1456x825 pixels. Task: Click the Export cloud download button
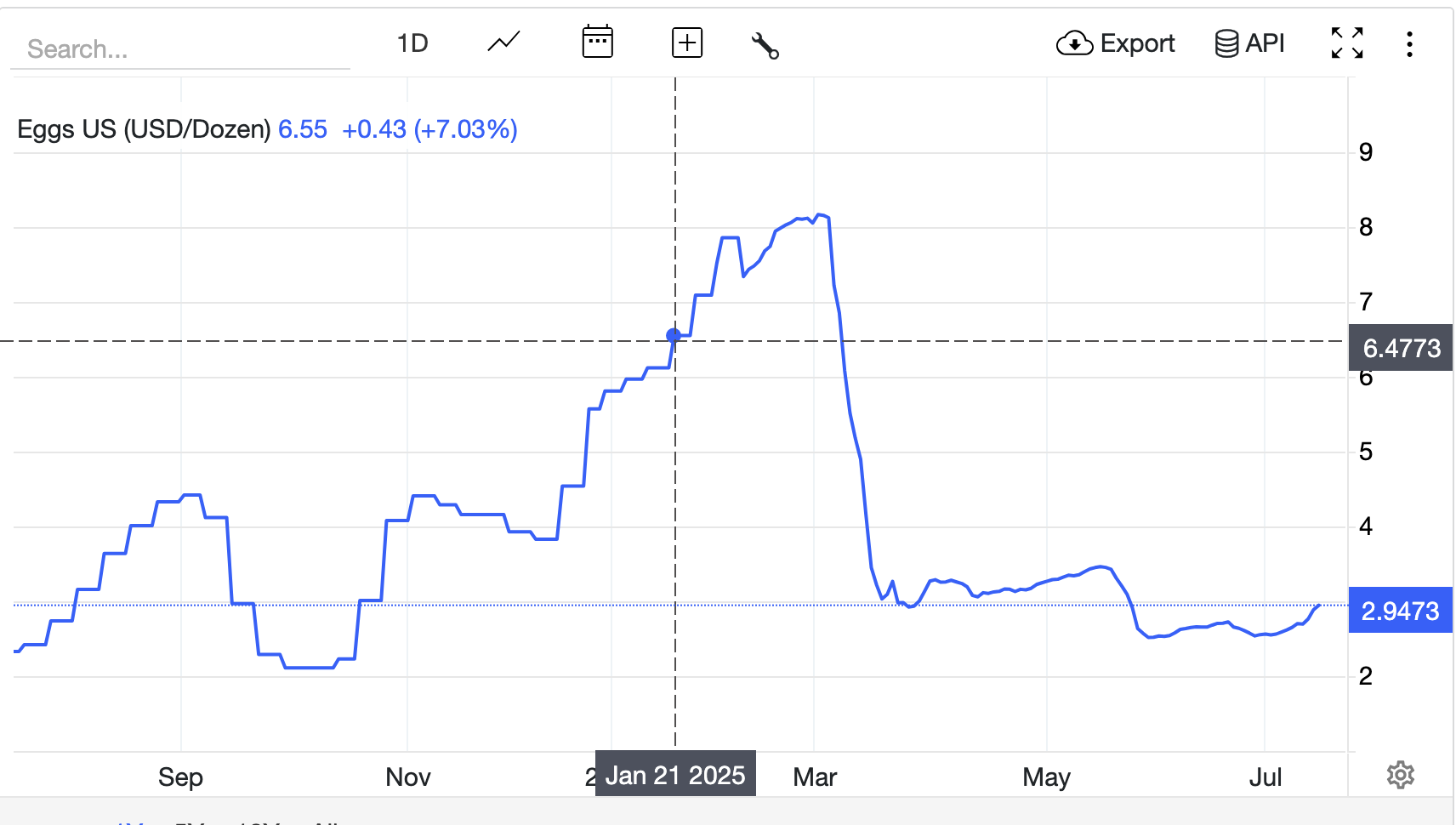point(1115,43)
